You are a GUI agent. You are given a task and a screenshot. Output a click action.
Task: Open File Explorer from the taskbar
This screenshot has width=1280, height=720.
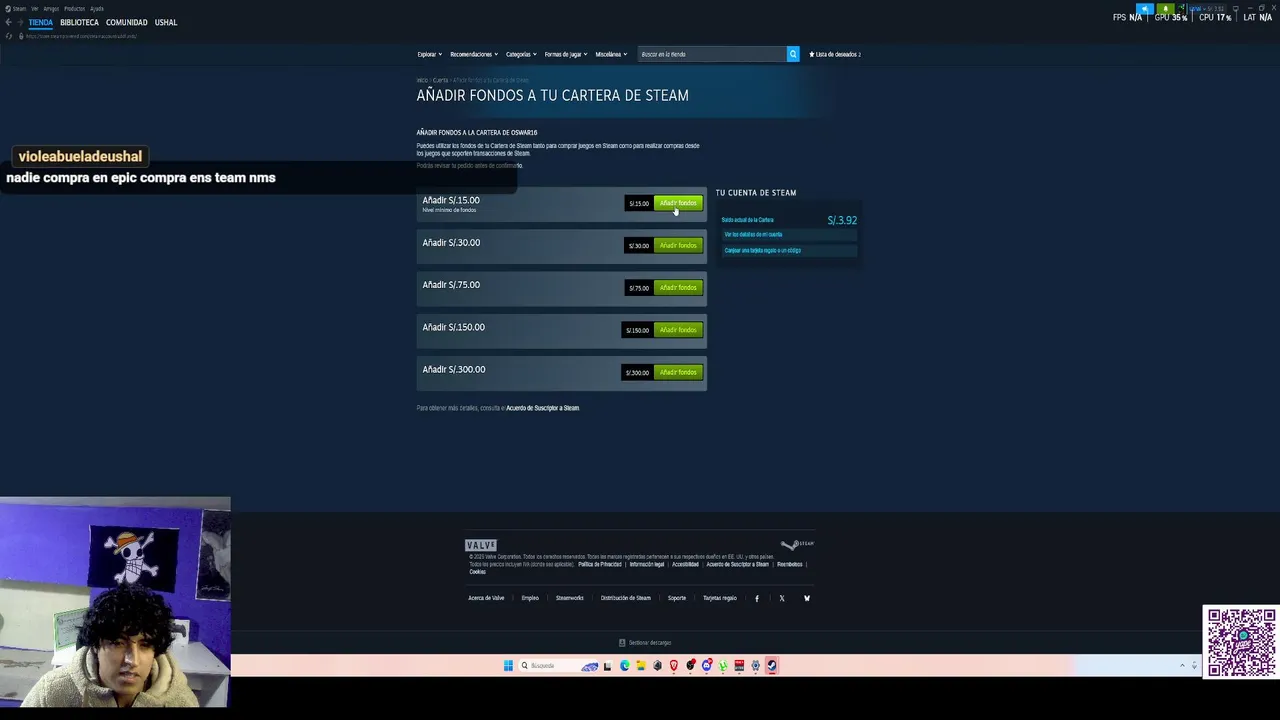coord(641,666)
